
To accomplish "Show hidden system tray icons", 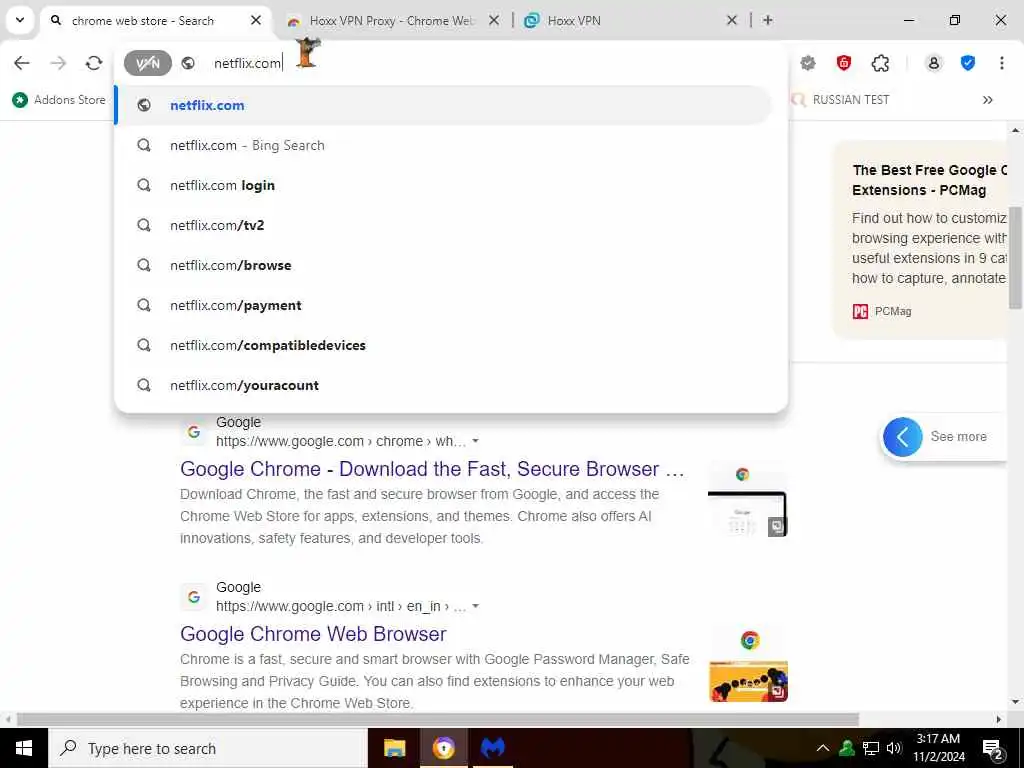I will click(823, 748).
